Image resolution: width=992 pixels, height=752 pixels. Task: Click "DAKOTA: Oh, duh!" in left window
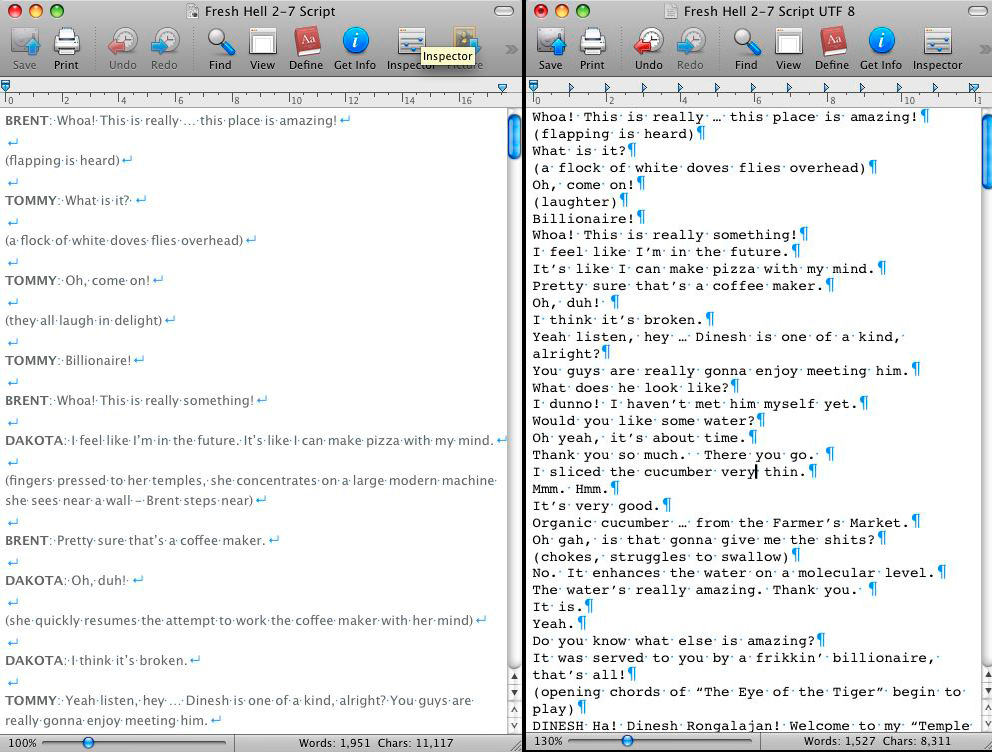click(67, 581)
